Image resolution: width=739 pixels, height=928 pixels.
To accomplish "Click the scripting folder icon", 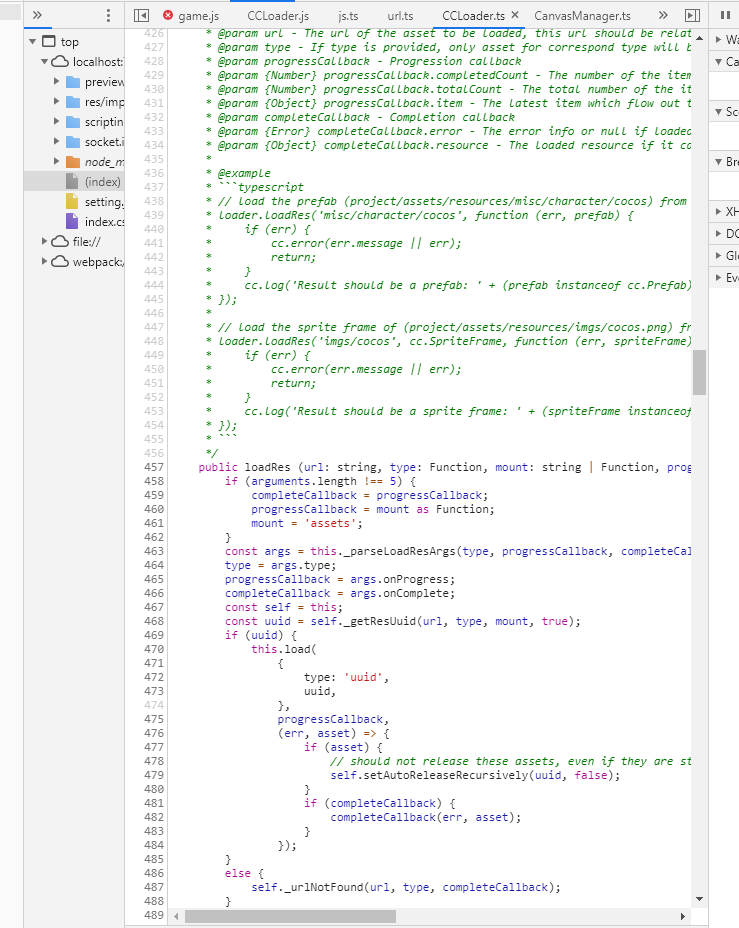I will pyautogui.click(x=73, y=122).
